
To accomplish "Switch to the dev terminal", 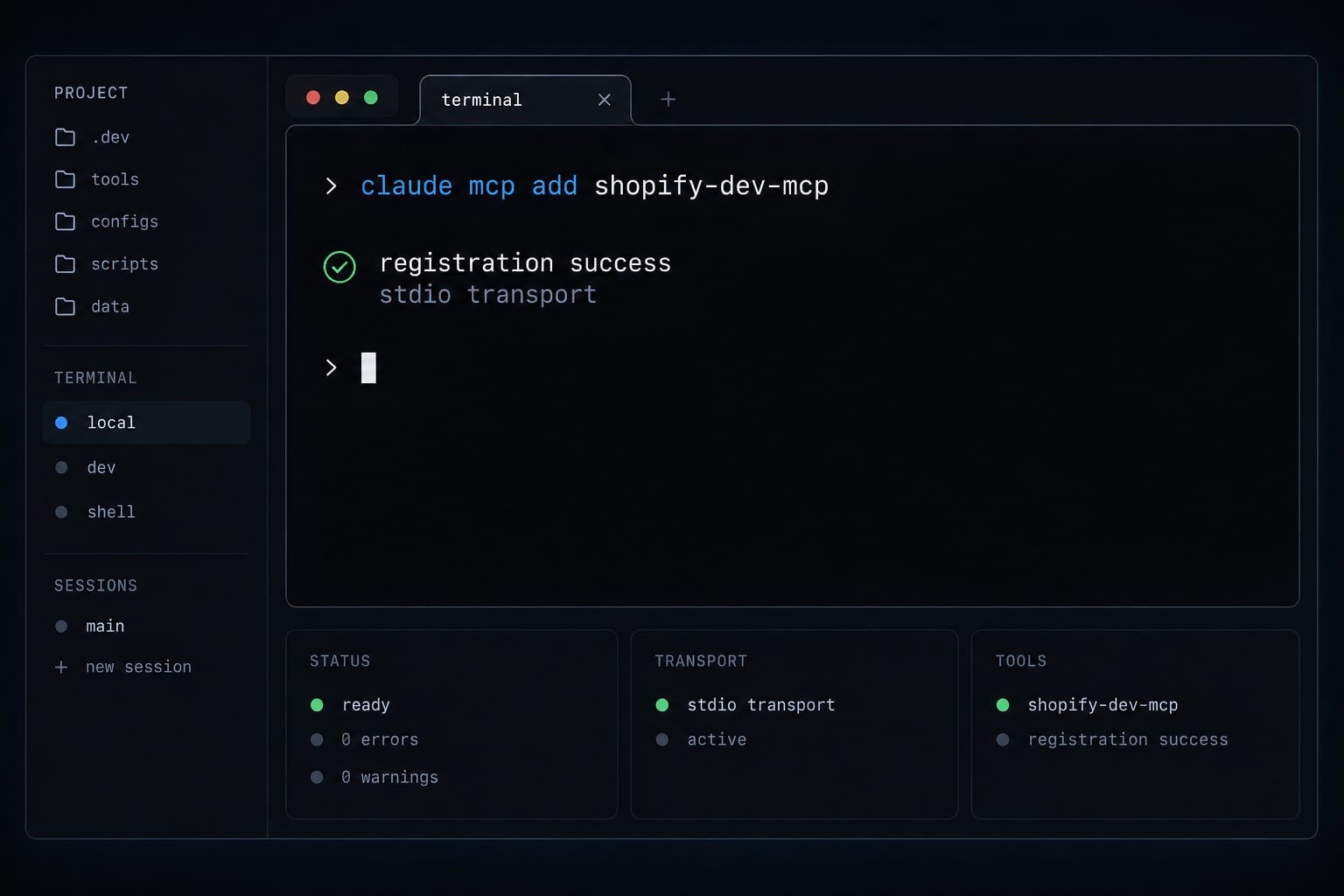I will click(x=101, y=467).
